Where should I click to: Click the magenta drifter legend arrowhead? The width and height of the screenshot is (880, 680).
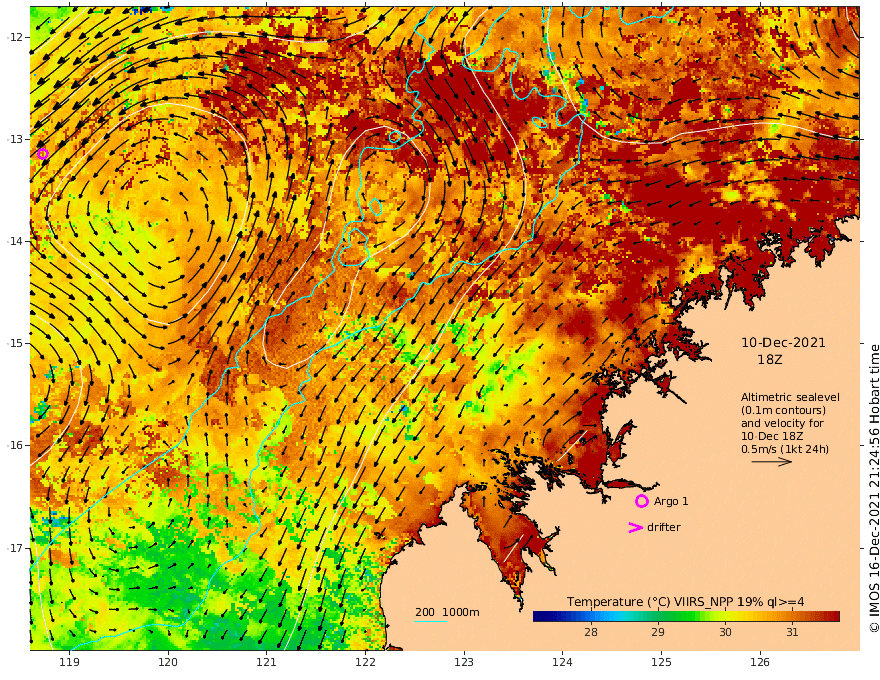tap(635, 527)
